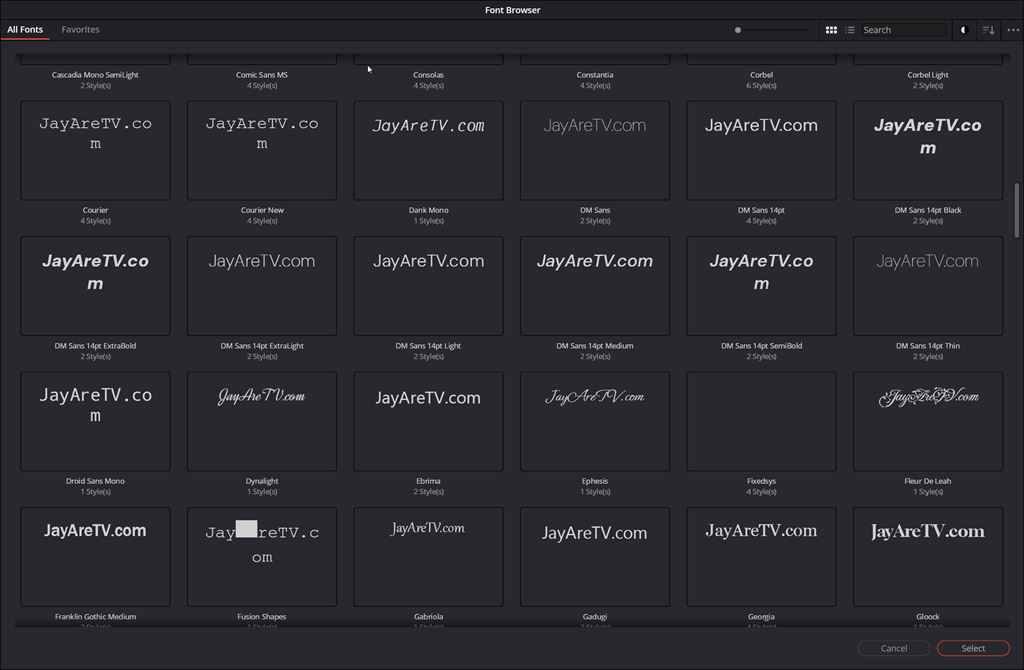
Task: Select the Fusion Shapes font tile
Action: pyautogui.click(x=262, y=556)
